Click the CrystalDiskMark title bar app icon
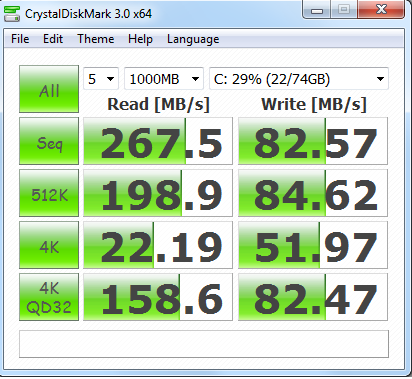 coord(12,14)
